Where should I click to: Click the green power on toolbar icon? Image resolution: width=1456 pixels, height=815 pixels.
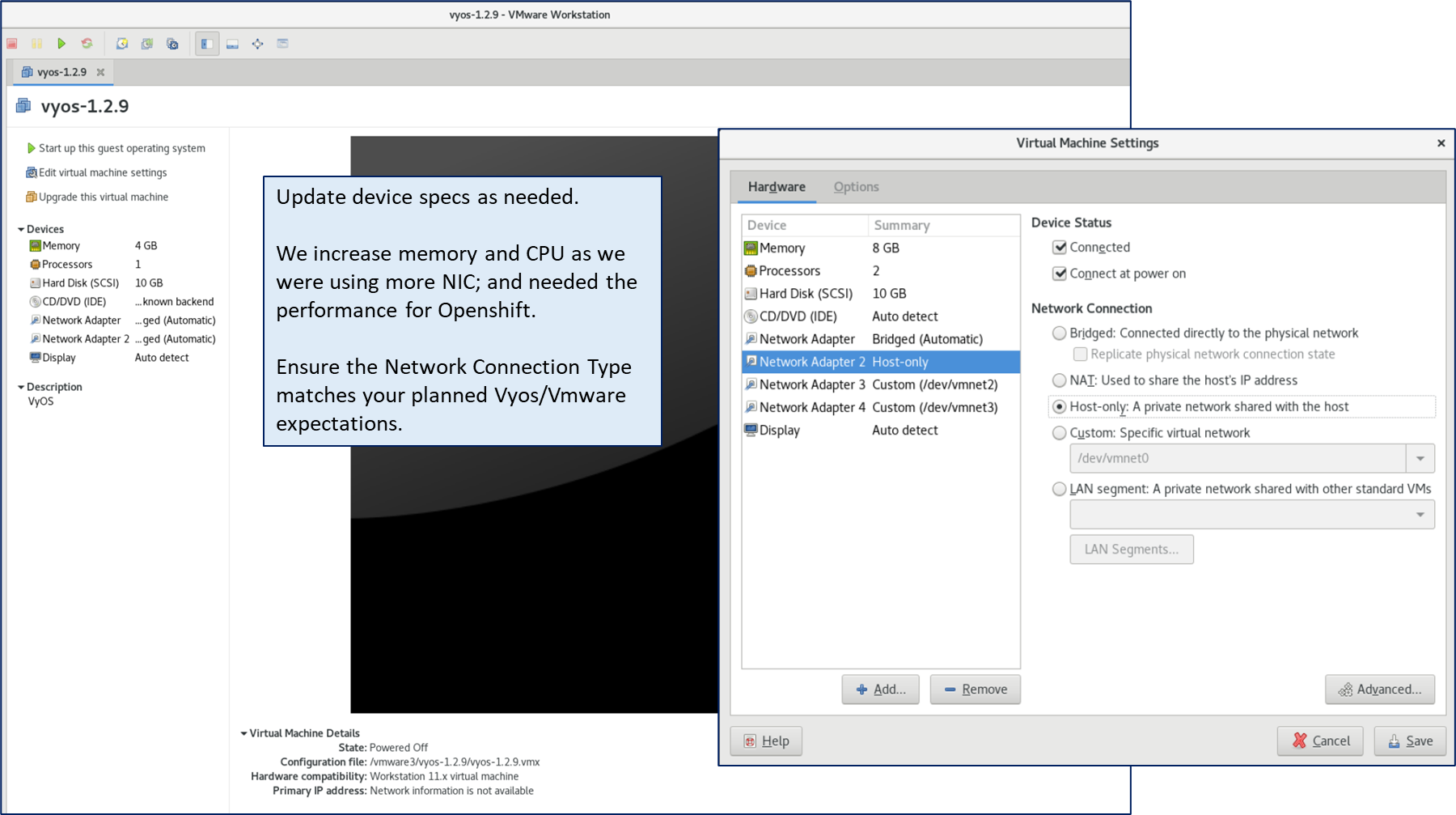pos(61,44)
